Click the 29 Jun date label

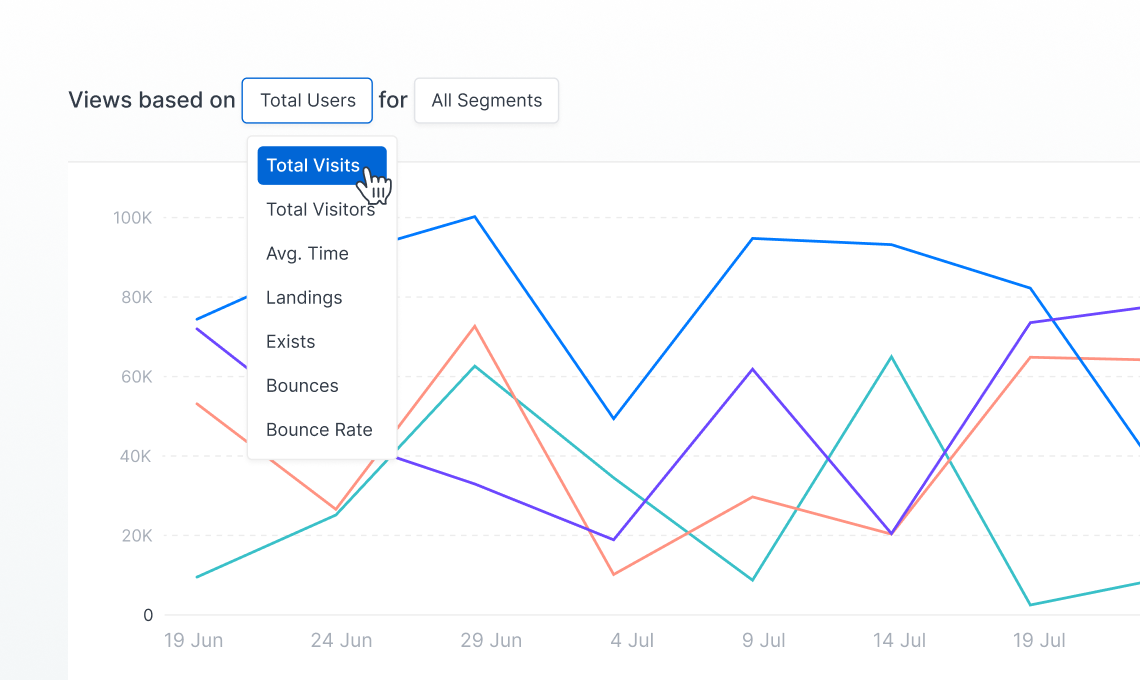491,640
